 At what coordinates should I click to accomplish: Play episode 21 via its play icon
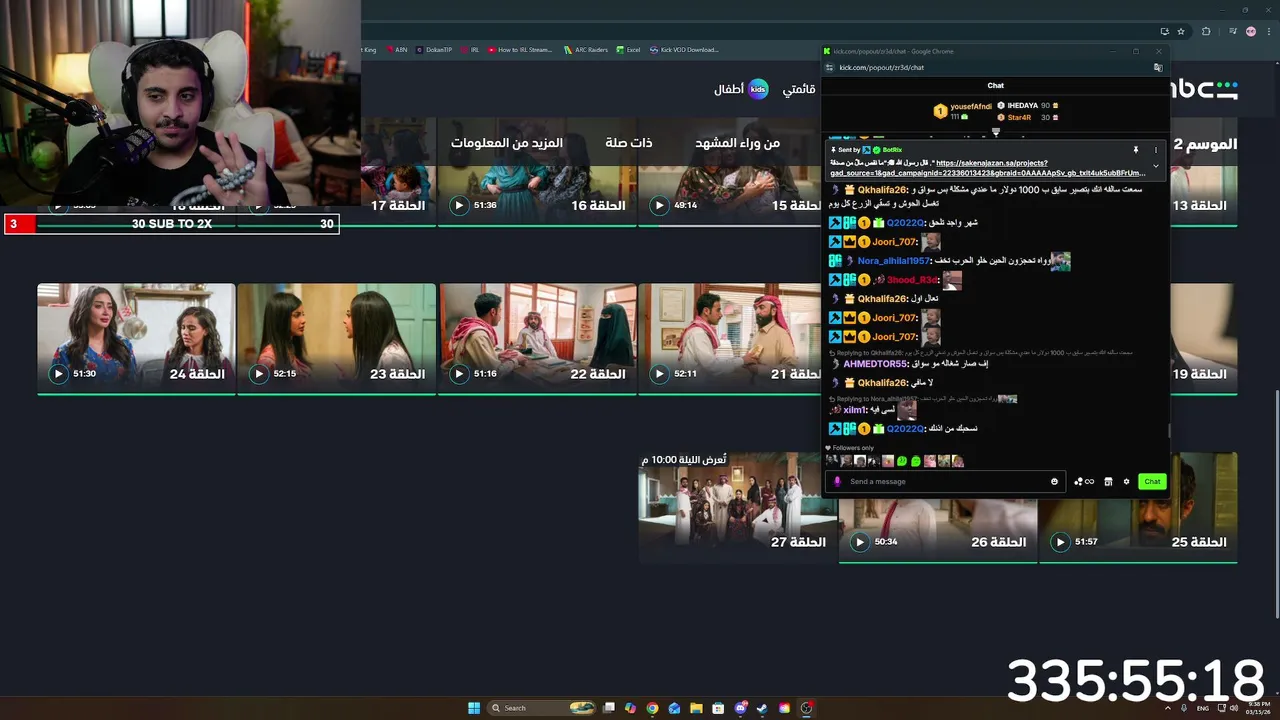[x=659, y=374]
